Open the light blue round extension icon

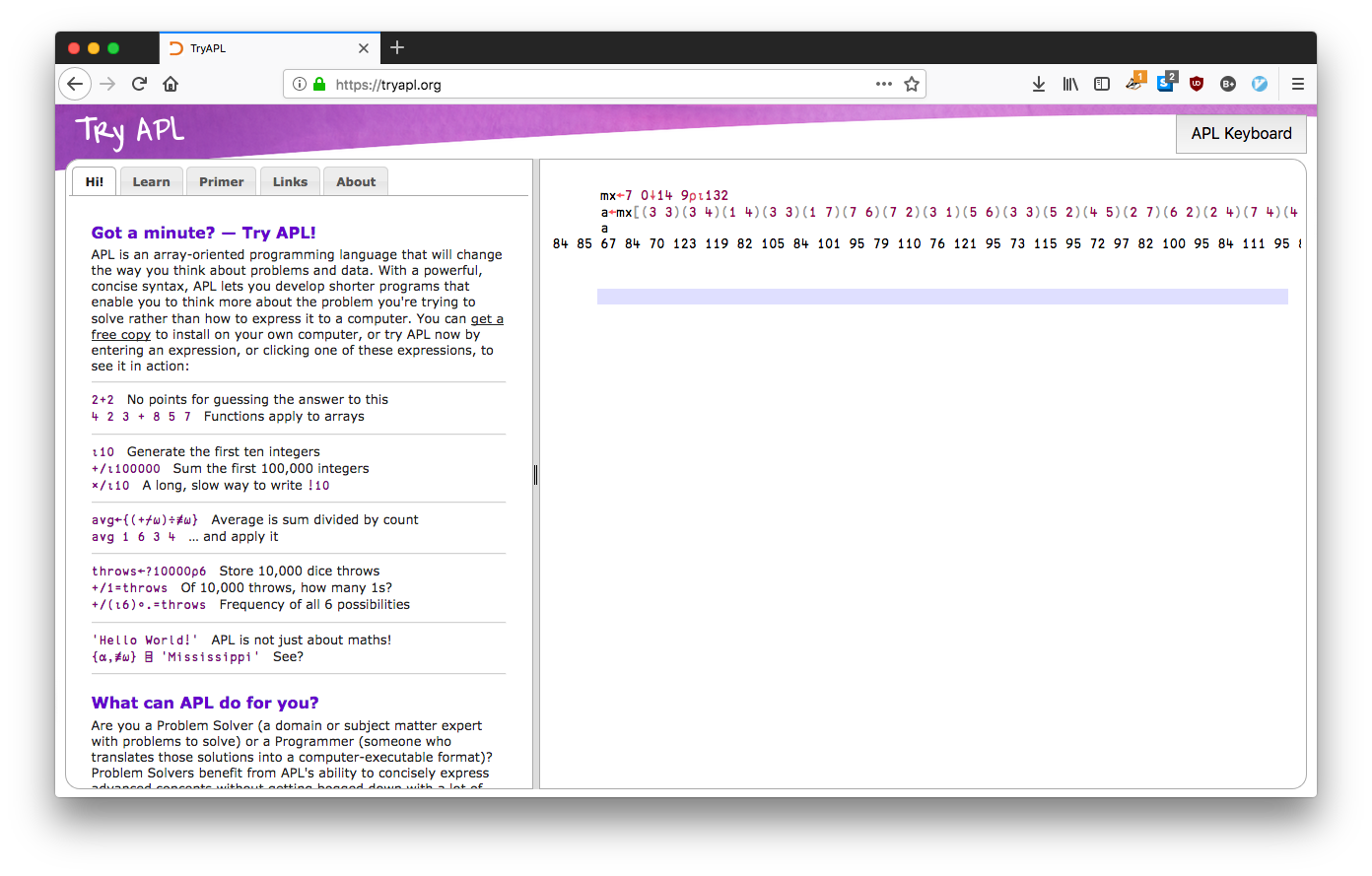click(x=1260, y=84)
